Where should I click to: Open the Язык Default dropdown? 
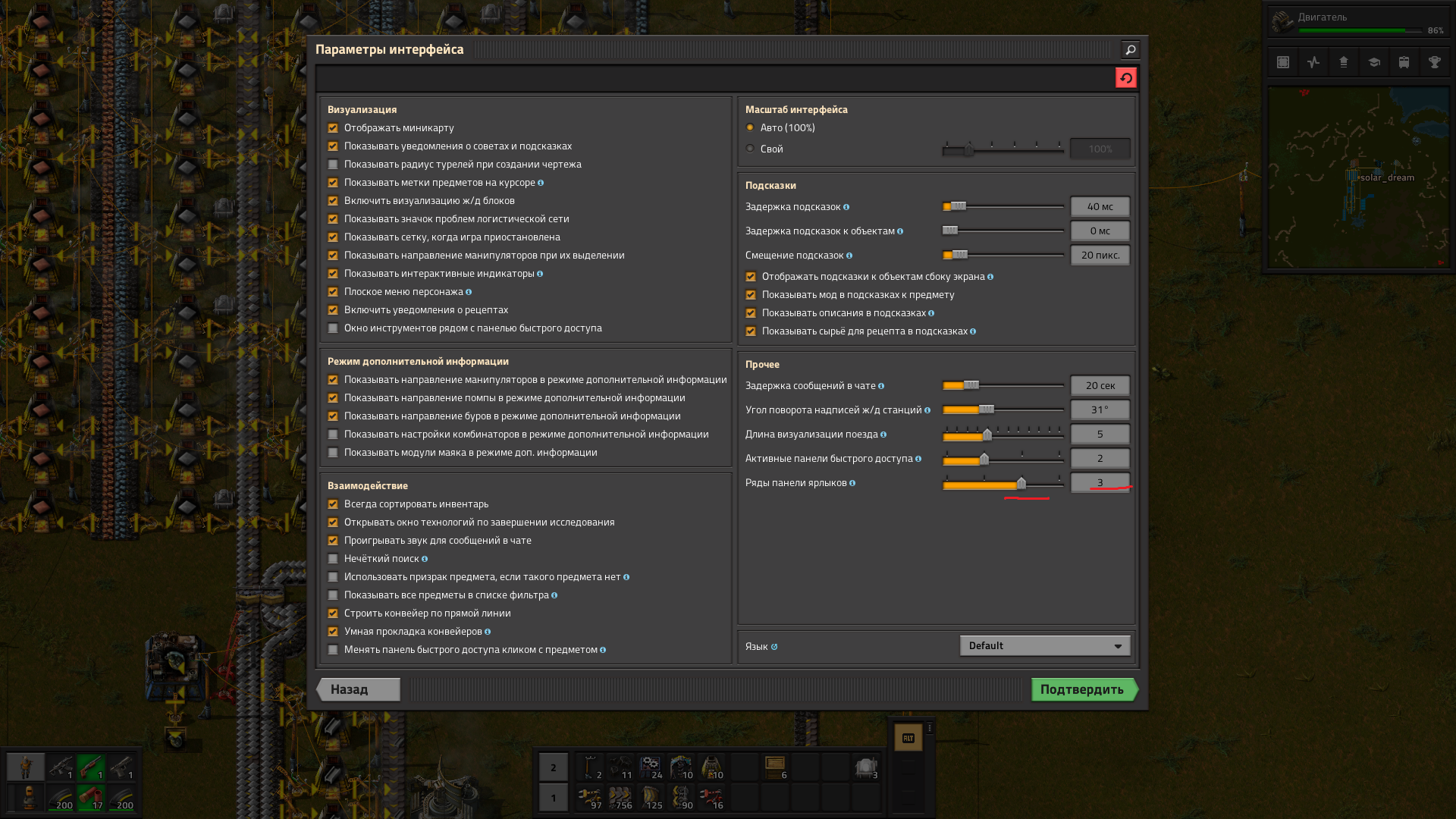[1045, 645]
